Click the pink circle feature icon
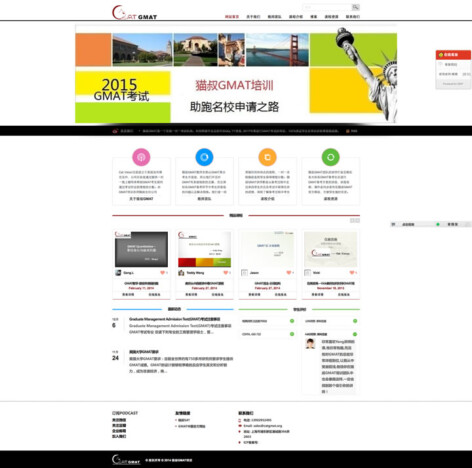Image resolution: width=472 pixels, height=468 pixels. 141,157
